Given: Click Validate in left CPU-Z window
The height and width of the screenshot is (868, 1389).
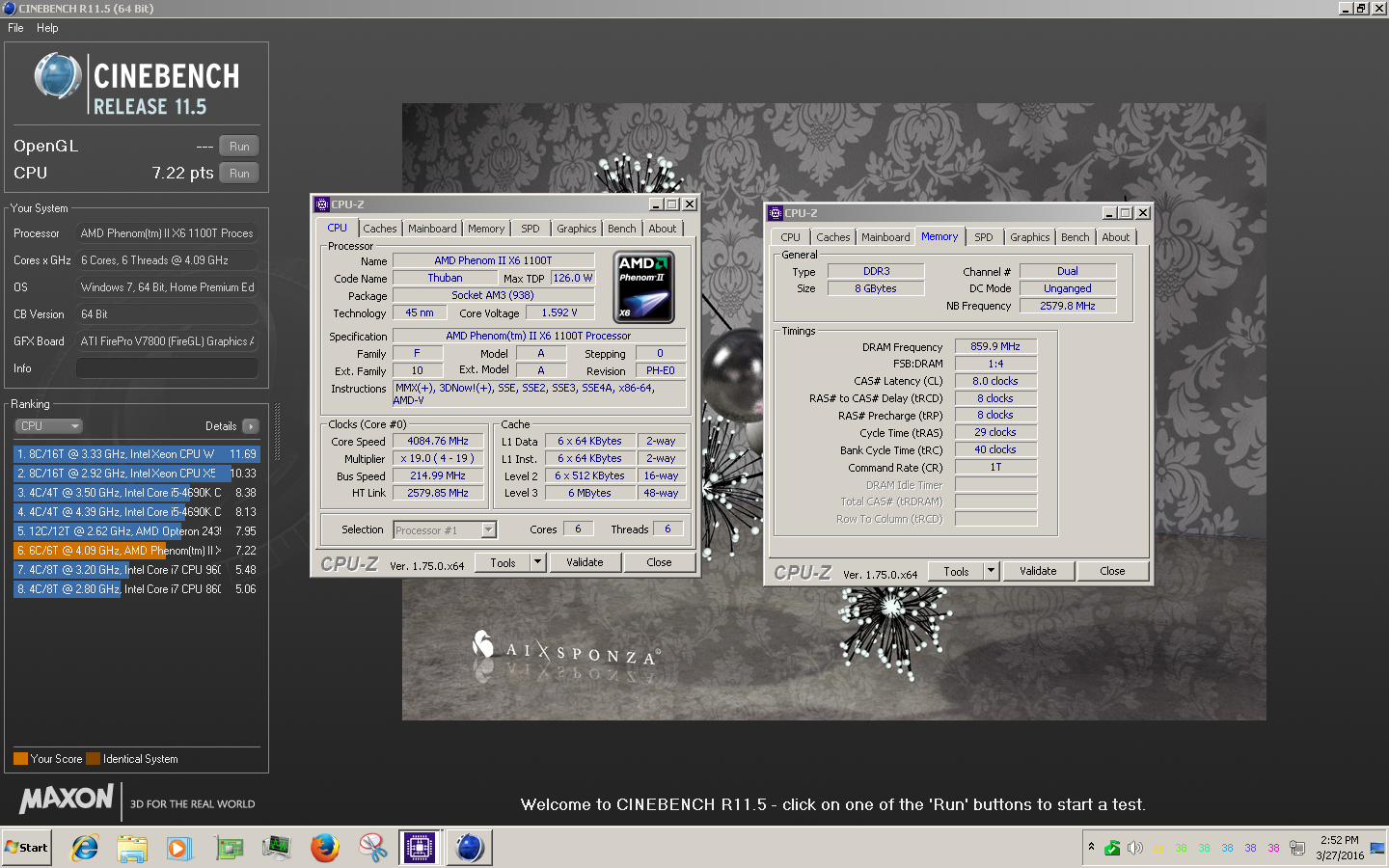Looking at the screenshot, I should (x=586, y=562).
